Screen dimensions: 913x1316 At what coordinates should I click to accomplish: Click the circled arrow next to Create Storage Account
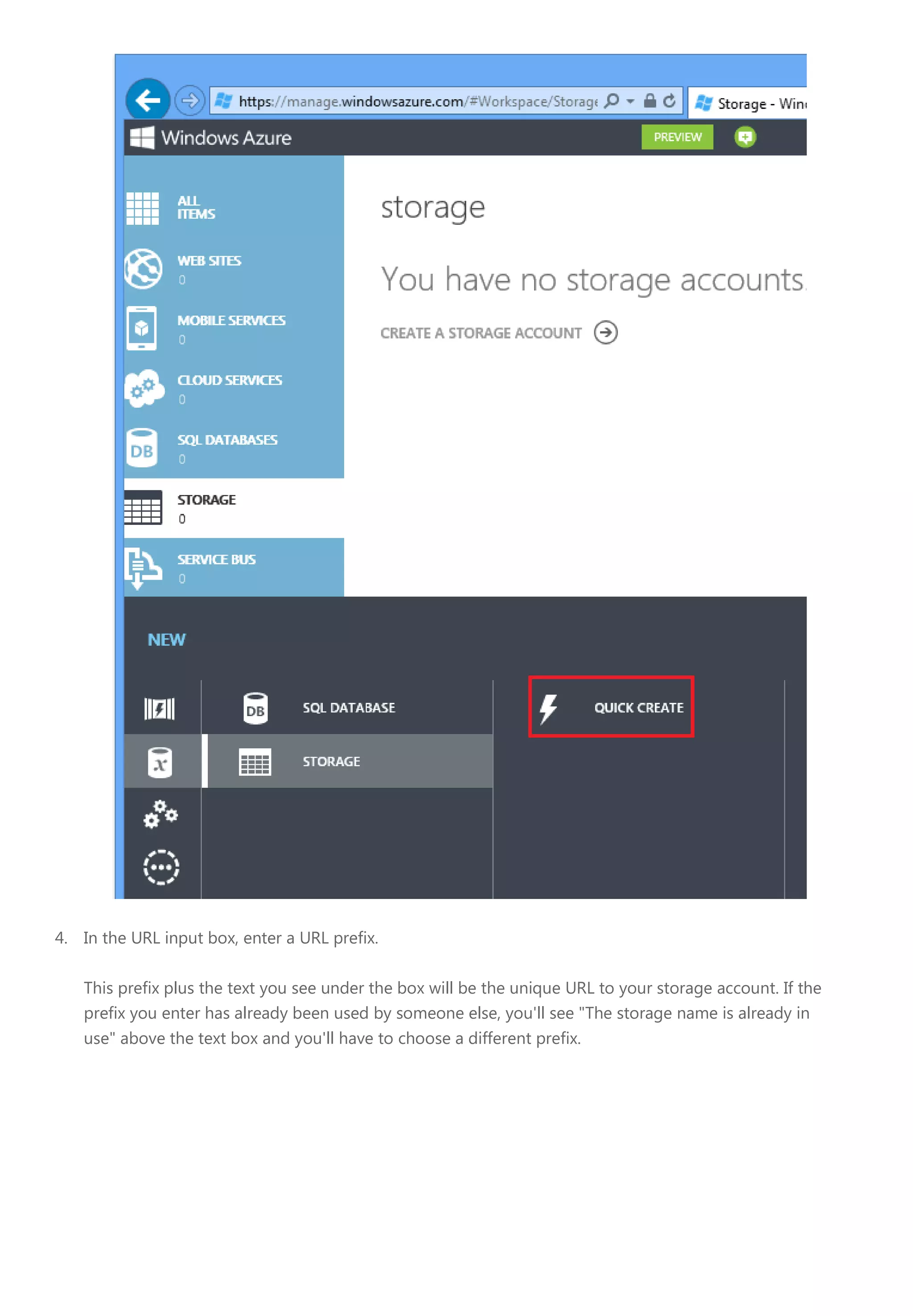[x=606, y=332]
